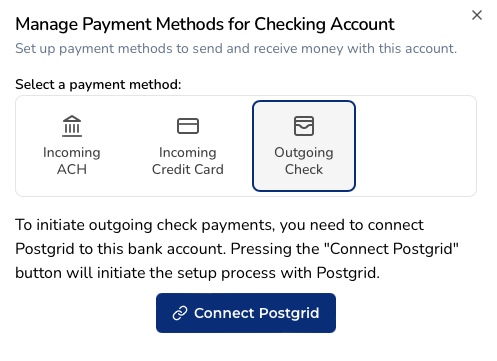Click the envelope check icon
Screen dimensions: 497x361
point(304,126)
